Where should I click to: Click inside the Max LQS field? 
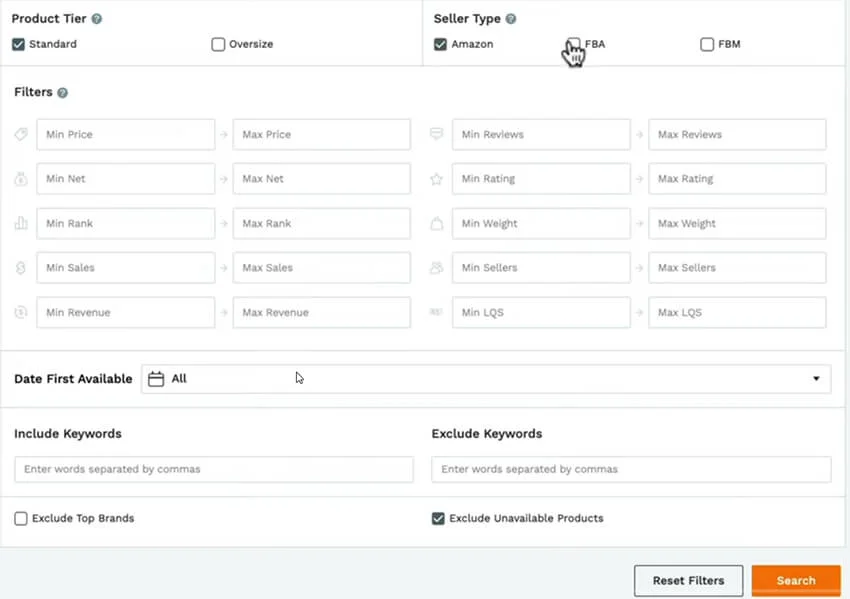coord(737,312)
